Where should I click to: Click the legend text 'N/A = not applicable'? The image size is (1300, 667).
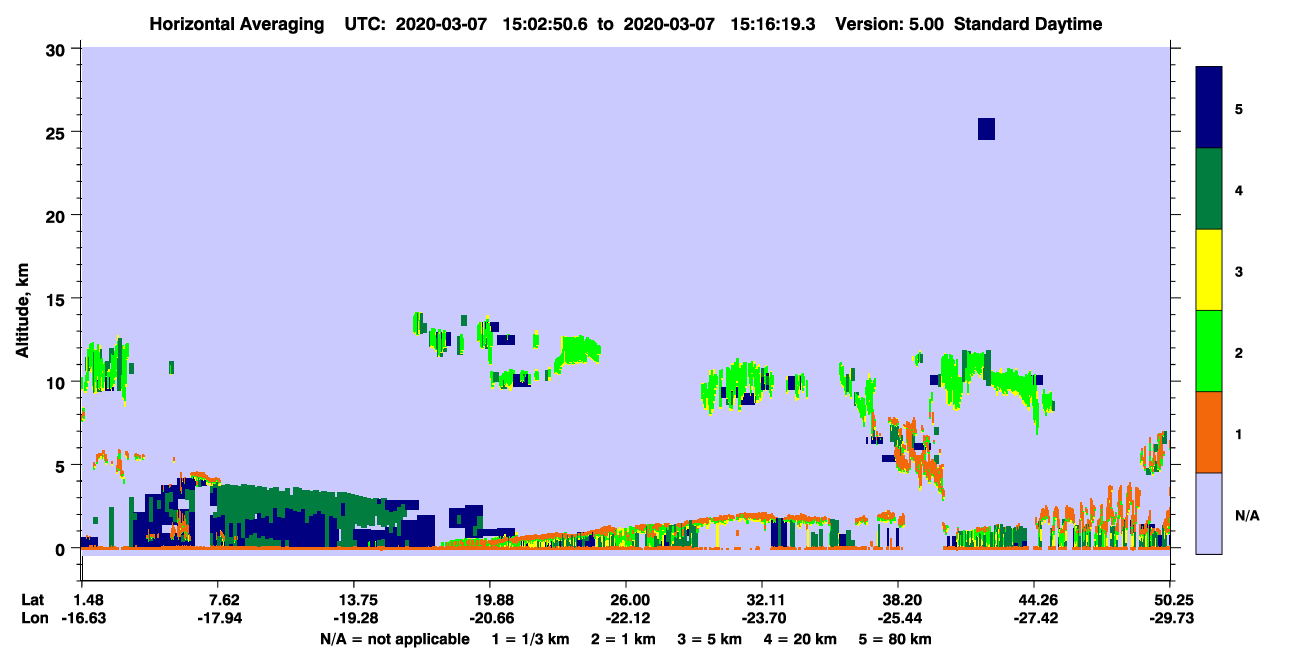click(x=395, y=639)
